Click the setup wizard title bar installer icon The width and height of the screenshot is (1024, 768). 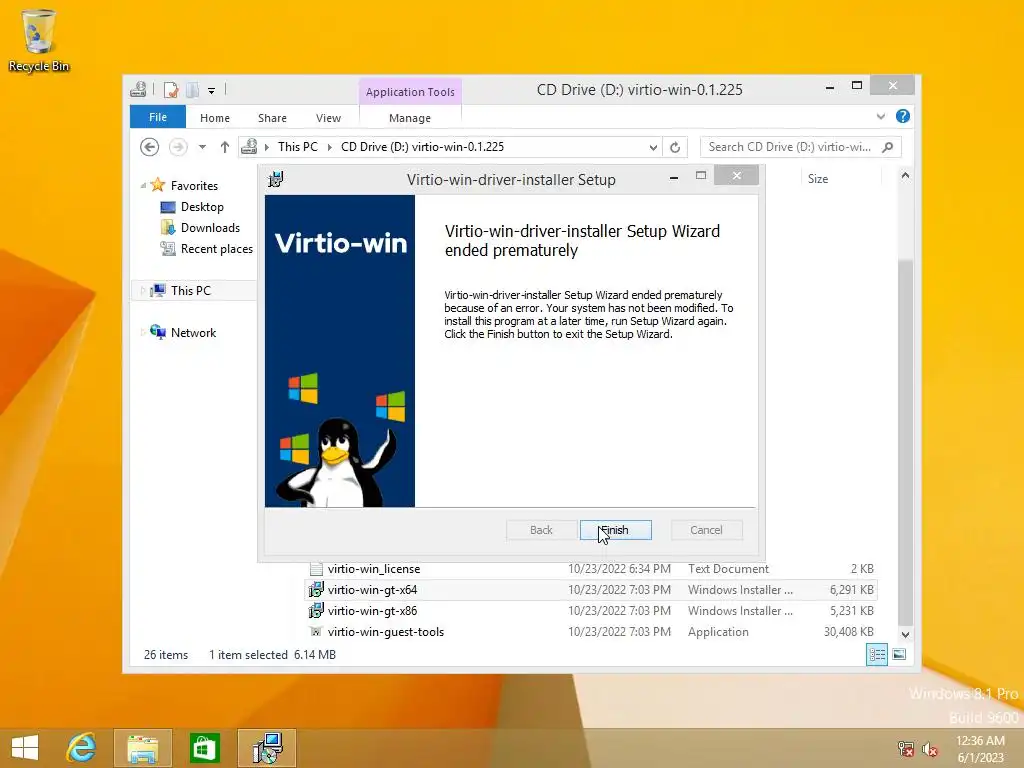tap(276, 179)
